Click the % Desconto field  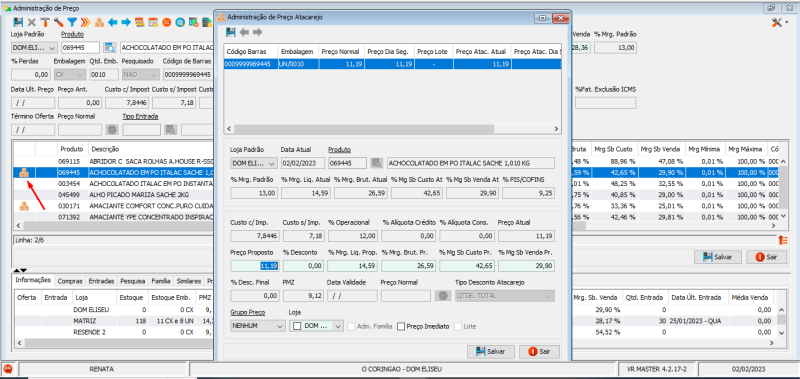click(304, 266)
